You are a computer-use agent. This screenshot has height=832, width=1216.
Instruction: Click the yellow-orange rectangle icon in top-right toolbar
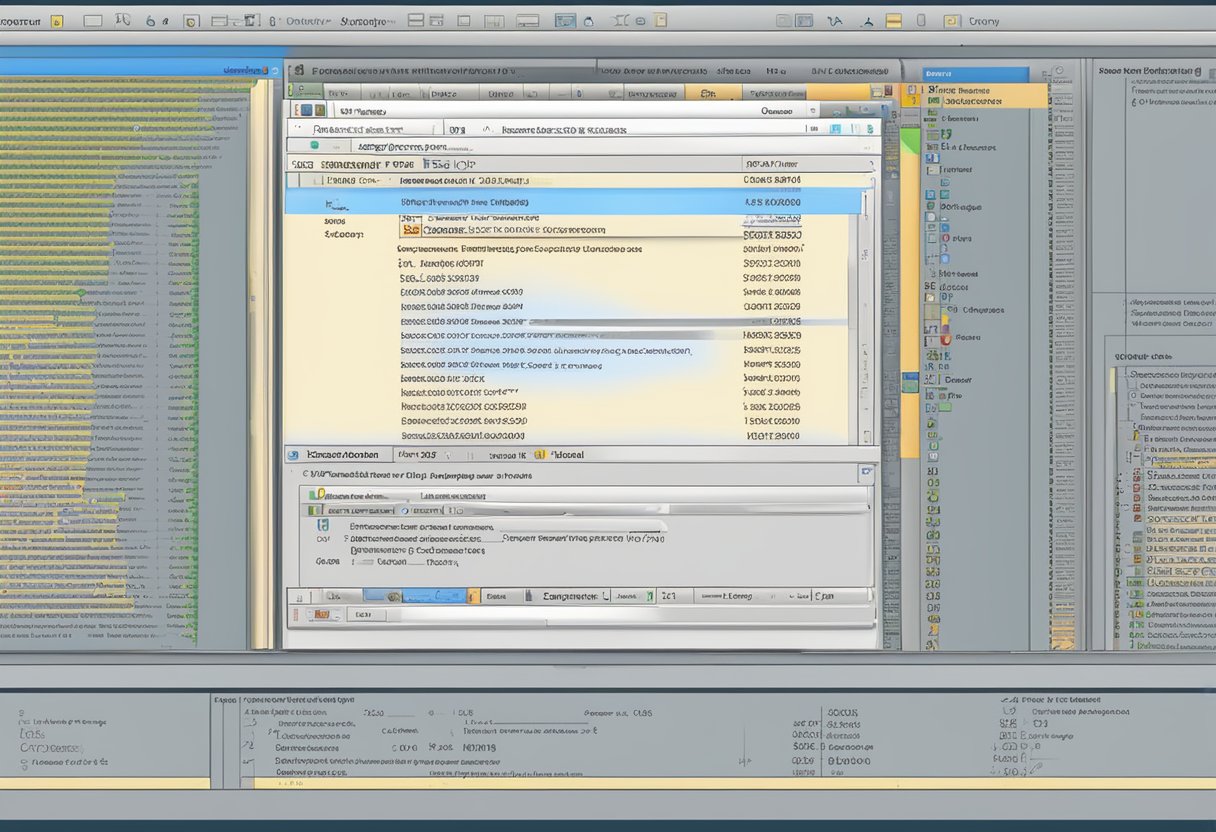pos(894,20)
